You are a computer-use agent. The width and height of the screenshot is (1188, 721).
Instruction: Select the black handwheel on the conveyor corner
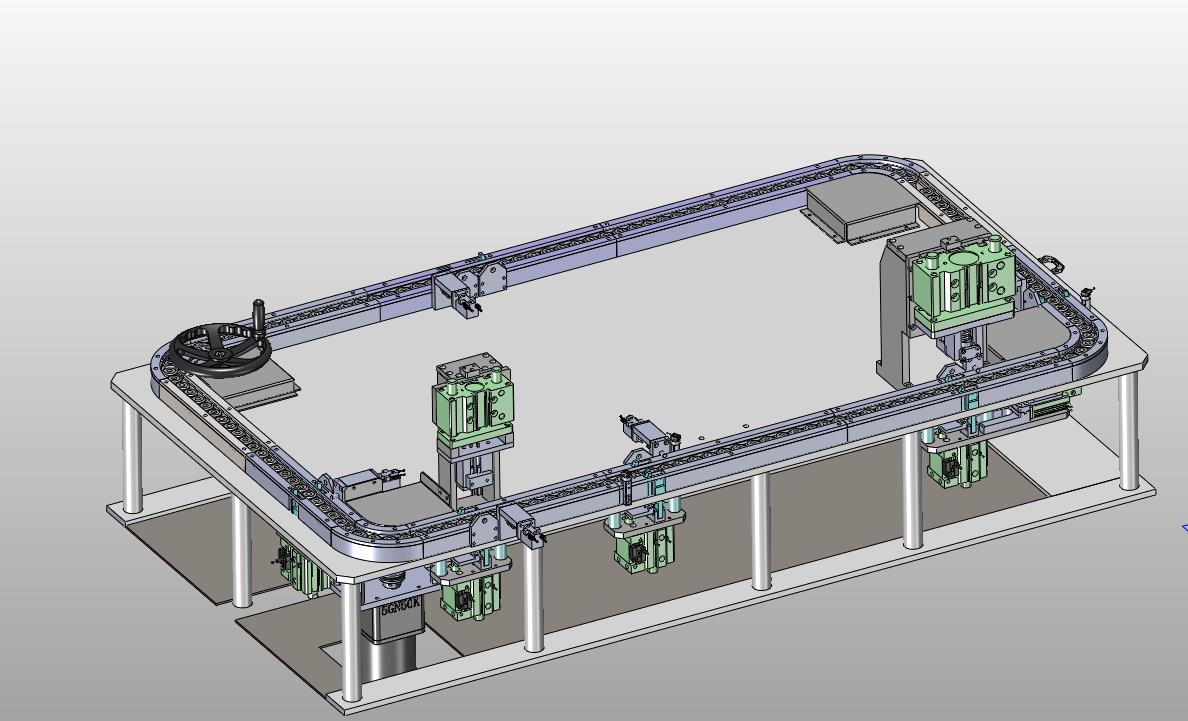[220, 351]
